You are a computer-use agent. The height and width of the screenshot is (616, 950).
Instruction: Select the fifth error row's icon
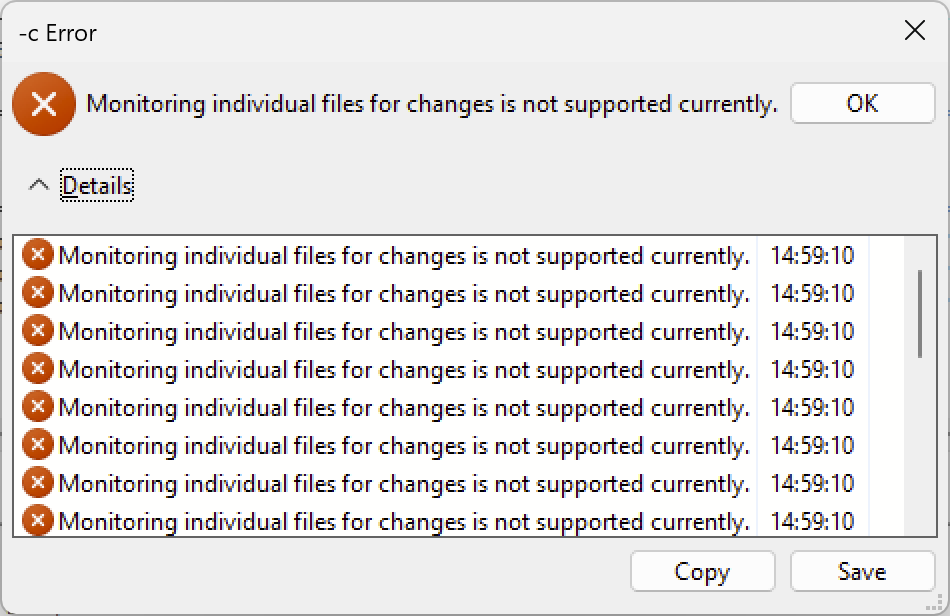pyautogui.click(x=37, y=407)
